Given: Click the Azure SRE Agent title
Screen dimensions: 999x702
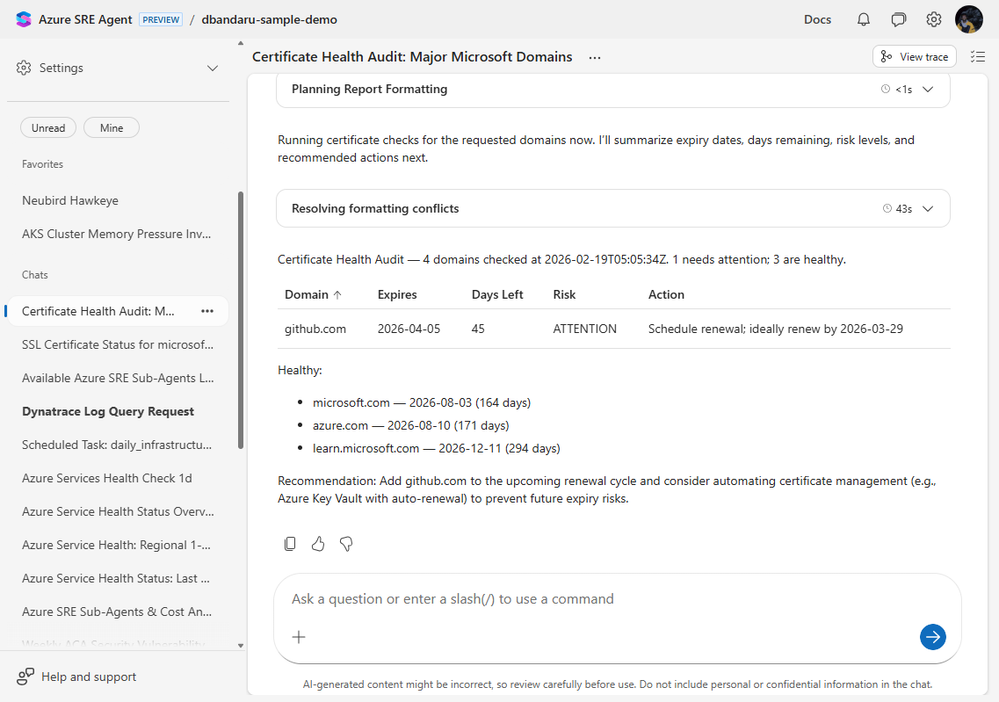Looking at the screenshot, I should click(x=85, y=20).
